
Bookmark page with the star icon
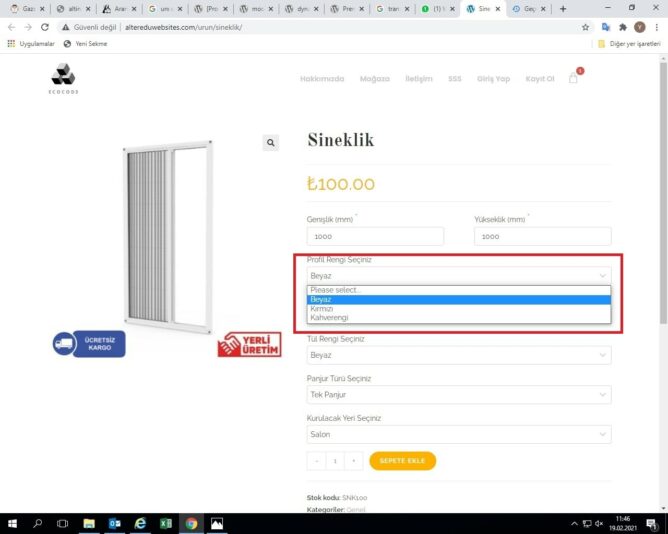point(585,27)
